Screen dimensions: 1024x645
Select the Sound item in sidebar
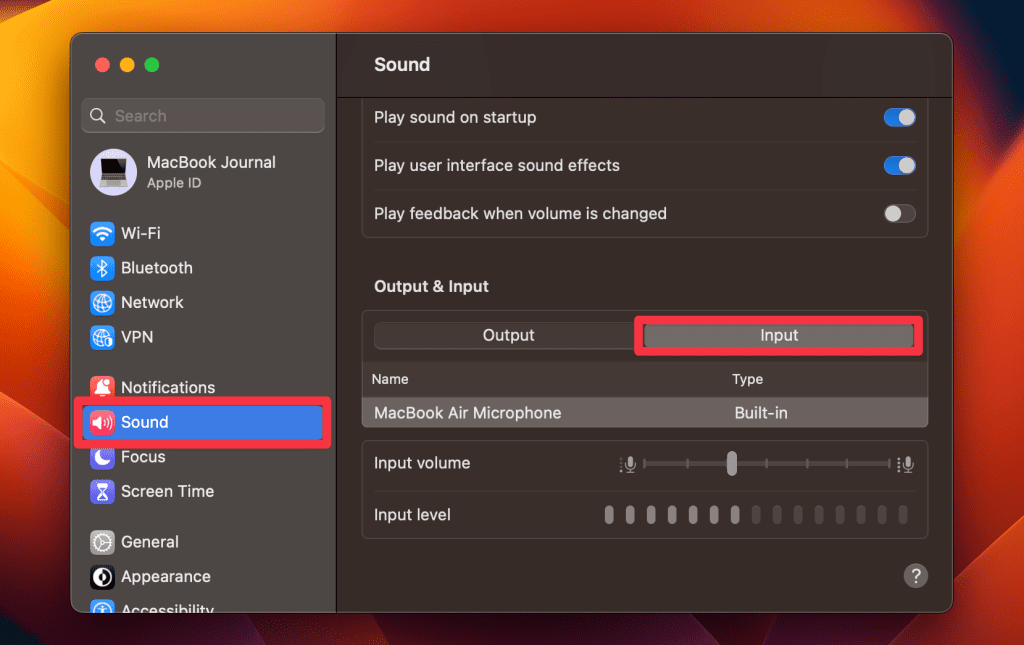point(203,422)
